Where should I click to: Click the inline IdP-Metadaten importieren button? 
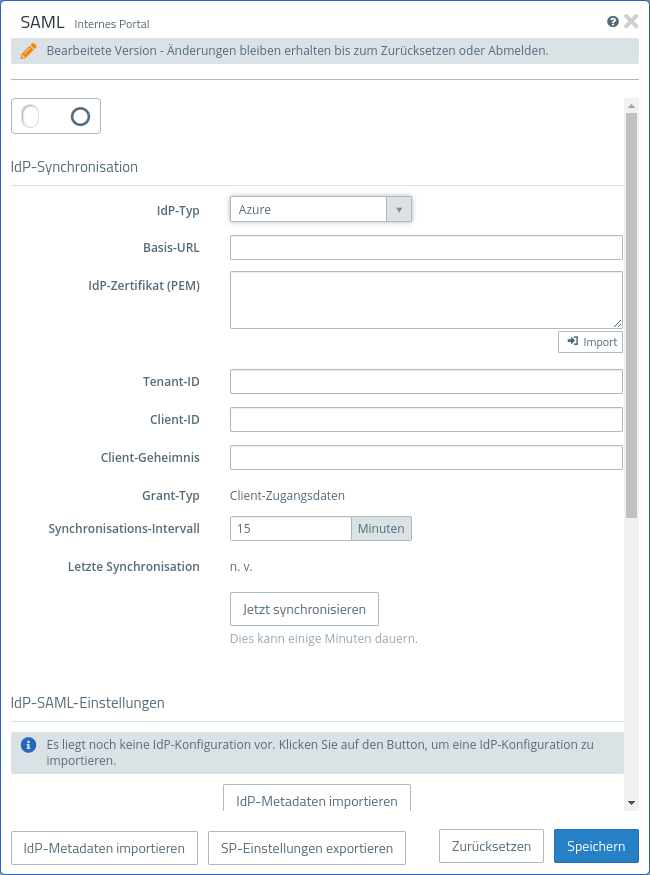pyautogui.click(x=316, y=800)
